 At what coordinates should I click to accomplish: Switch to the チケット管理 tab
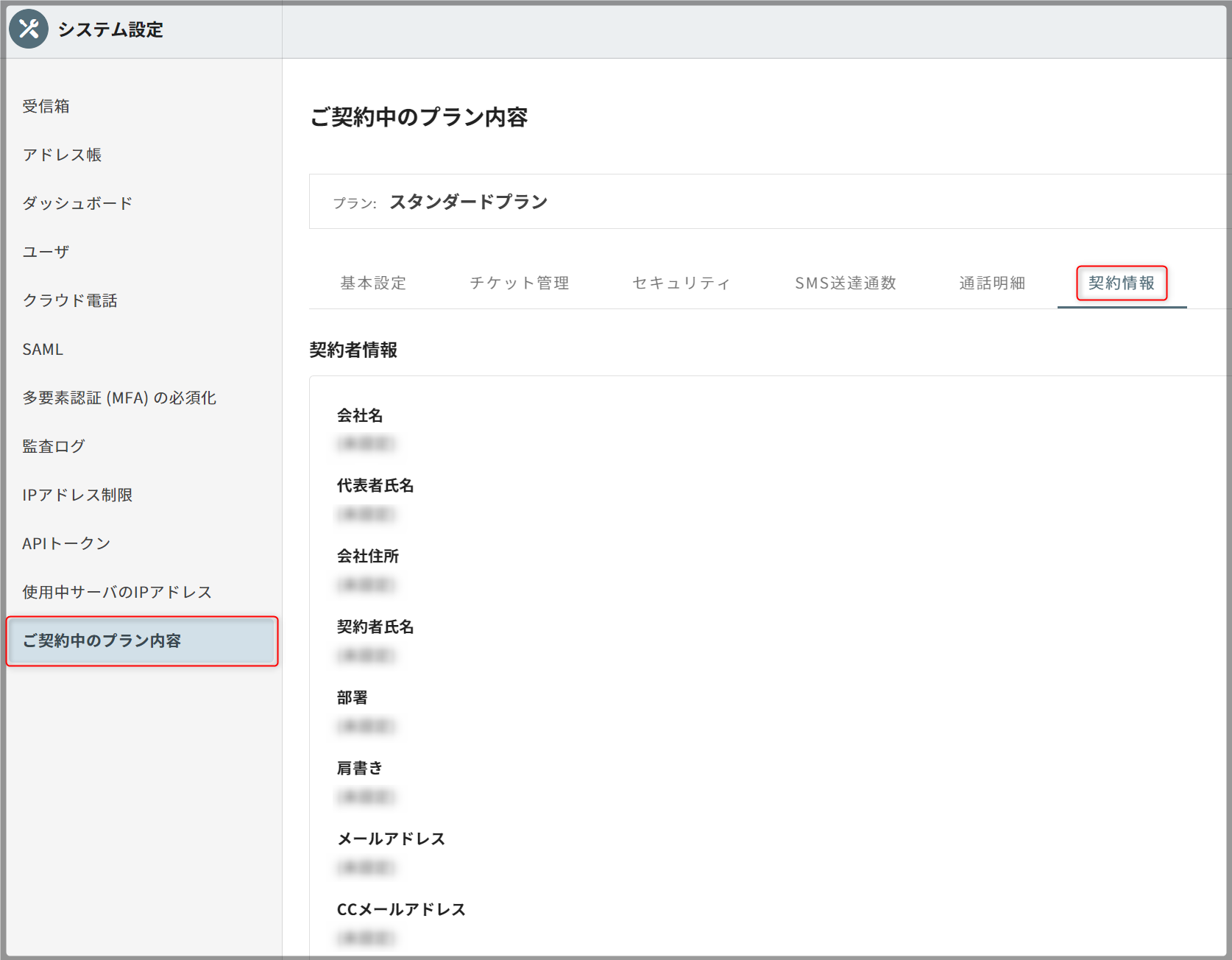coord(520,283)
